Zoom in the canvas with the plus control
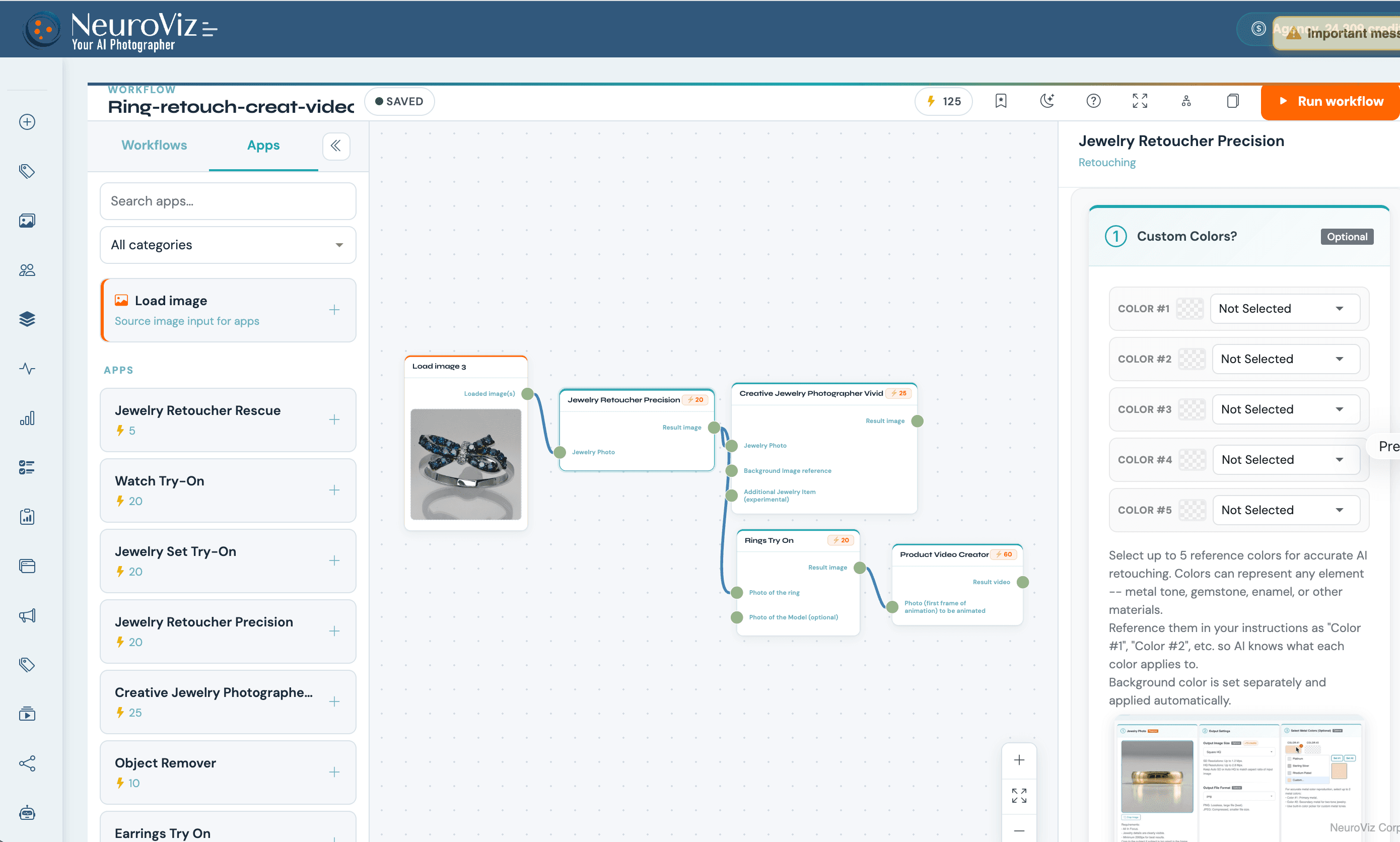 click(x=1019, y=760)
